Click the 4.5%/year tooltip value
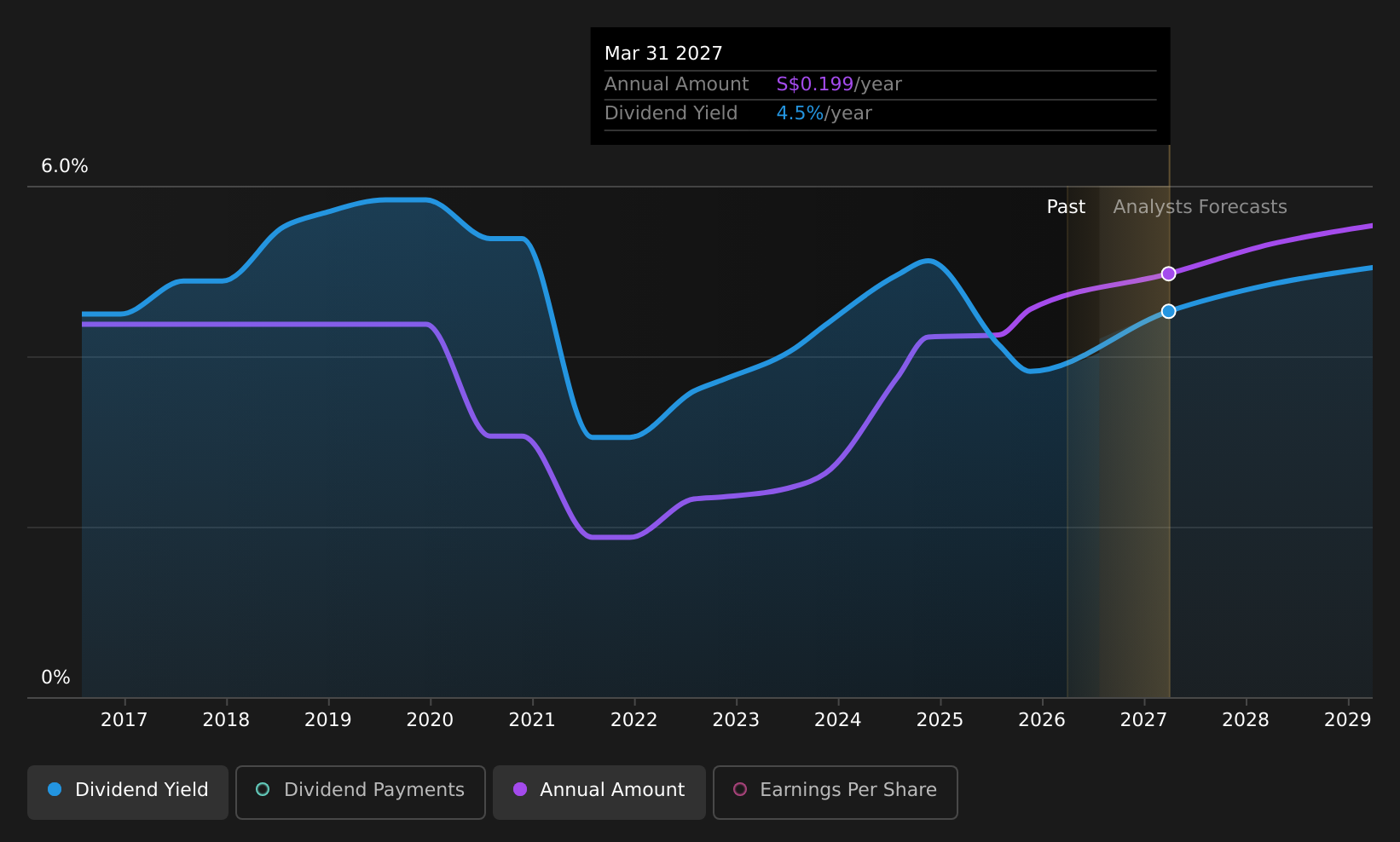This screenshot has height=842, width=1400. 824,113
